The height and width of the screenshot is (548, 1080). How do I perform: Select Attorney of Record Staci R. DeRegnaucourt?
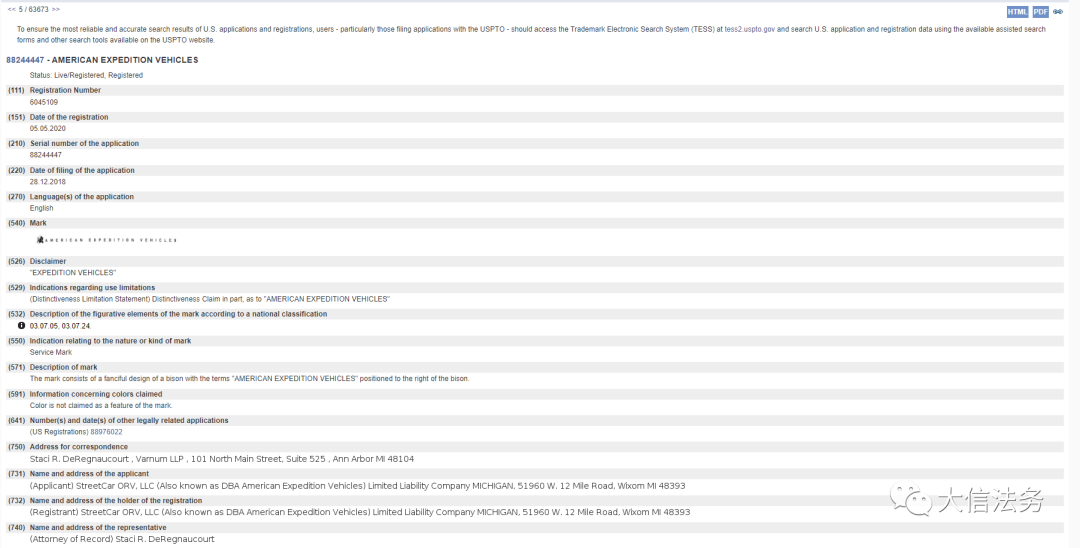[x=122, y=539]
